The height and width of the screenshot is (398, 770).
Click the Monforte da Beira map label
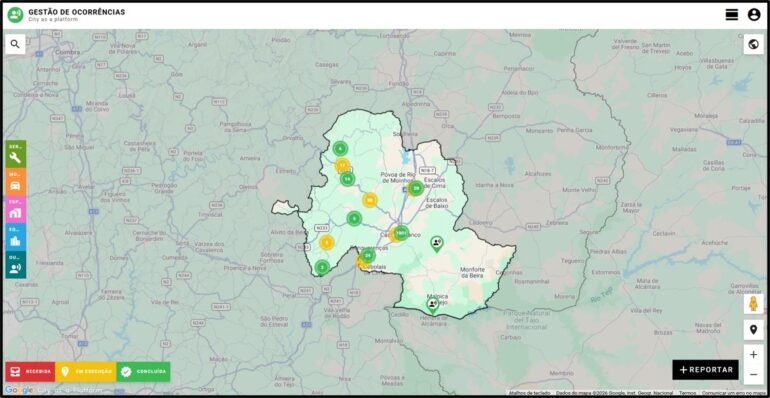[472, 273]
